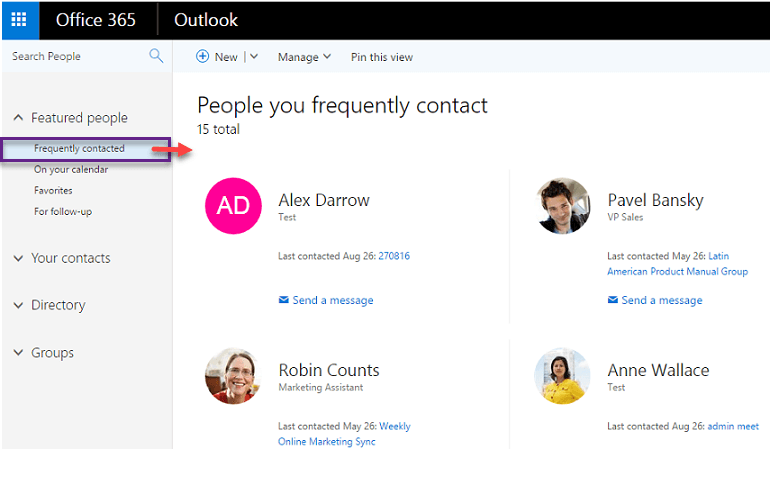This screenshot has height=478, width=772.
Task: Expand the Directory section
Action: click(18, 305)
